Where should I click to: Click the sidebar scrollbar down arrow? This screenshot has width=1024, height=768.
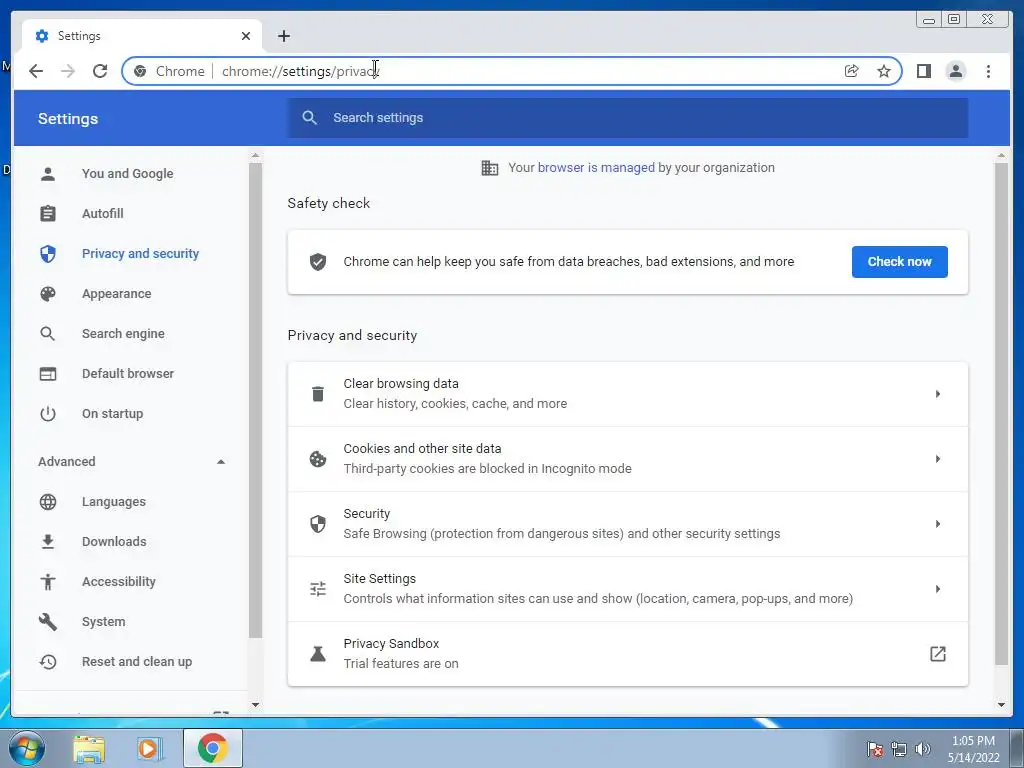[x=255, y=705]
